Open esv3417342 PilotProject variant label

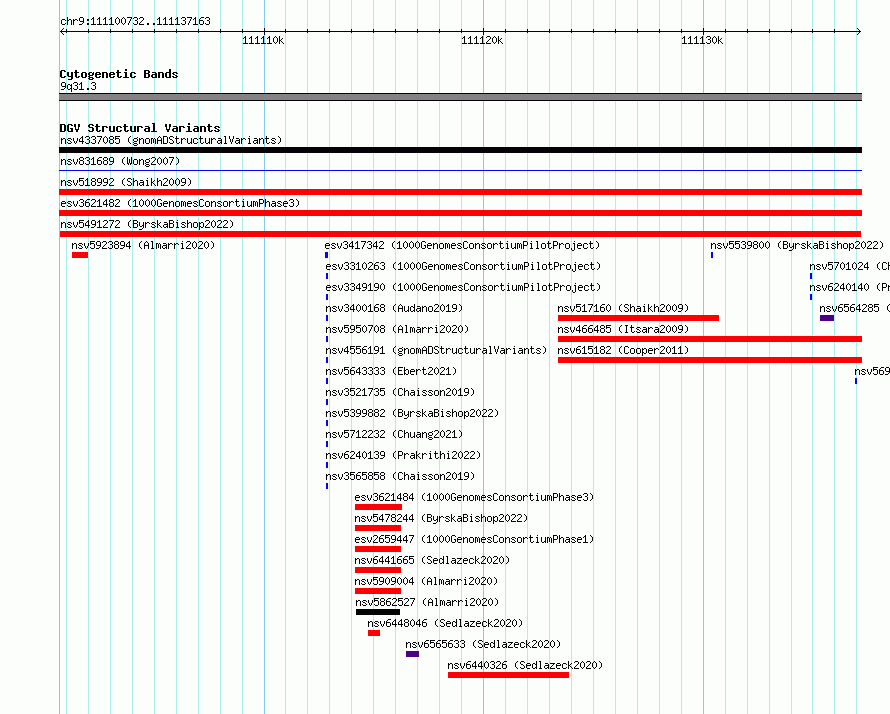[x=462, y=245]
